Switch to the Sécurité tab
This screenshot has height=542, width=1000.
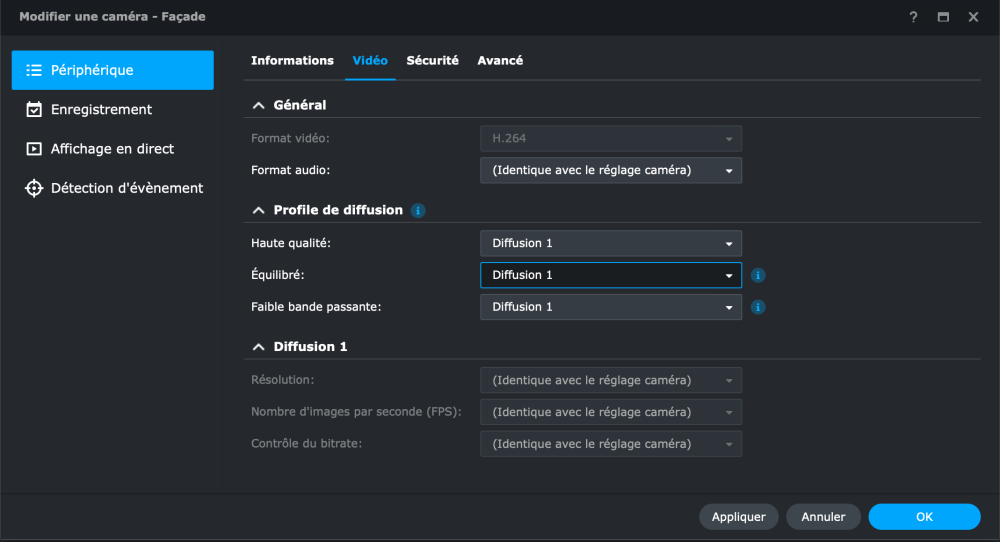pos(432,61)
